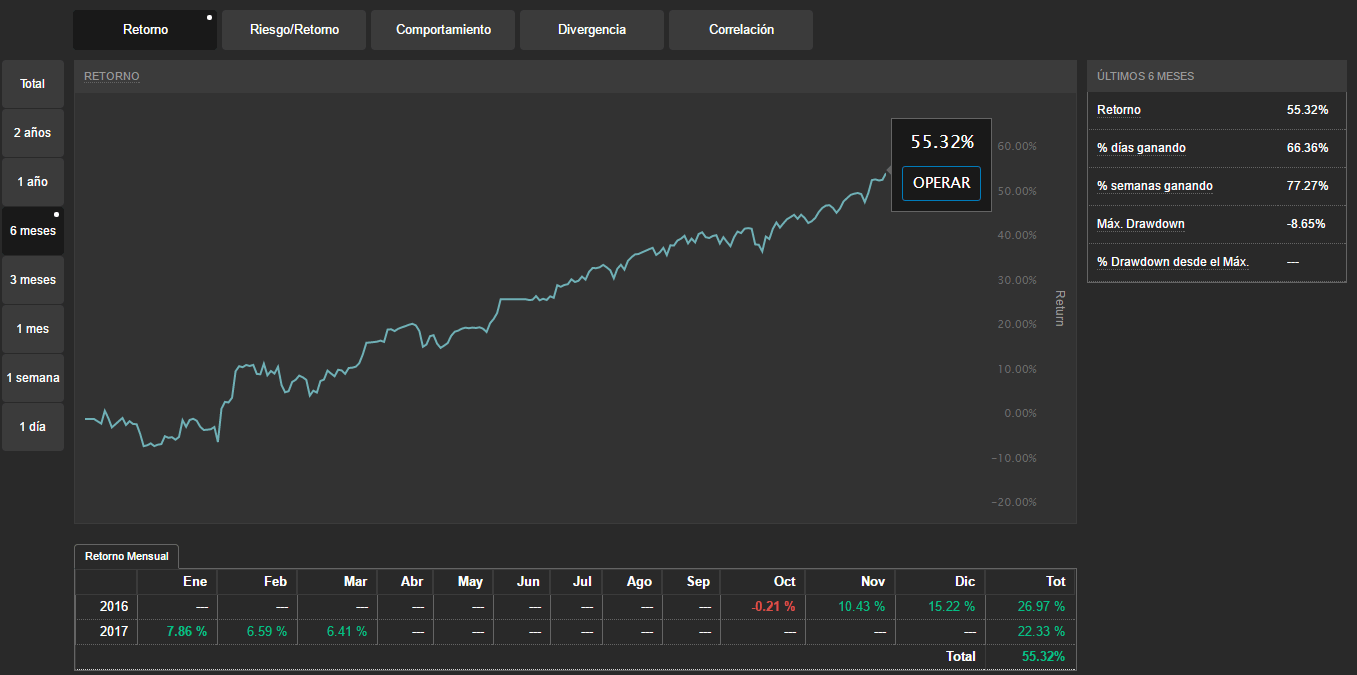Click the % Drawdown desde el Máx. label
The image size is (1357, 675).
click(x=1172, y=262)
